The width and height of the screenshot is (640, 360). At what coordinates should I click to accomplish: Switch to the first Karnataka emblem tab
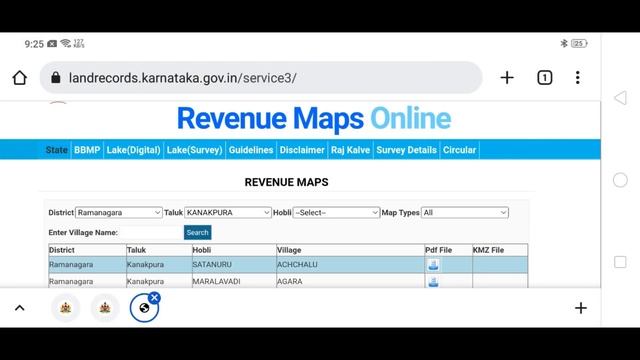tap(66, 308)
